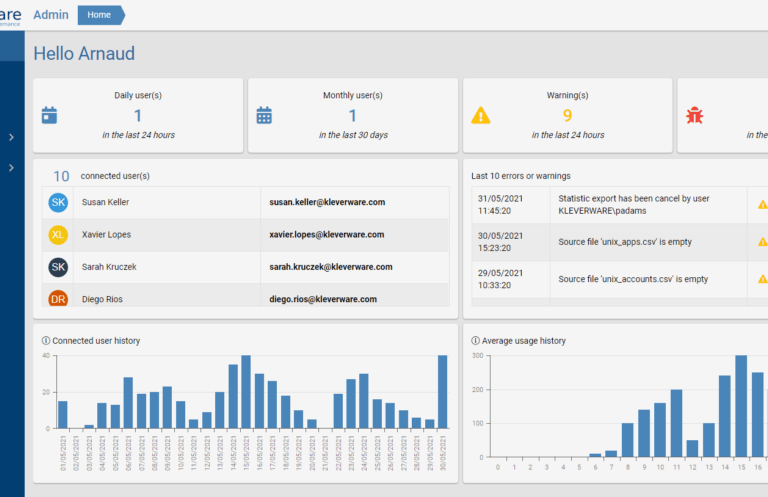Viewport: 768px width, 497px height.
Task: Click sarah.kruczek@kleverware.com email
Action: [x=331, y=267]
